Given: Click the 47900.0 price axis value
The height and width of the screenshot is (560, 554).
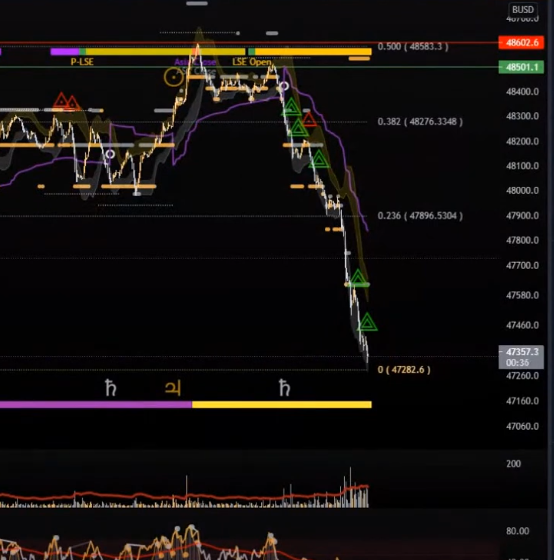Looking at the screenshot, I should (x=522, y=216).
